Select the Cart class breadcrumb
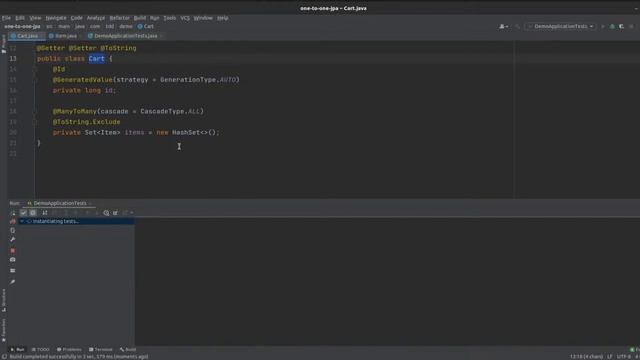The width and height of the screenshot is (640, 360). click(146, 27)
